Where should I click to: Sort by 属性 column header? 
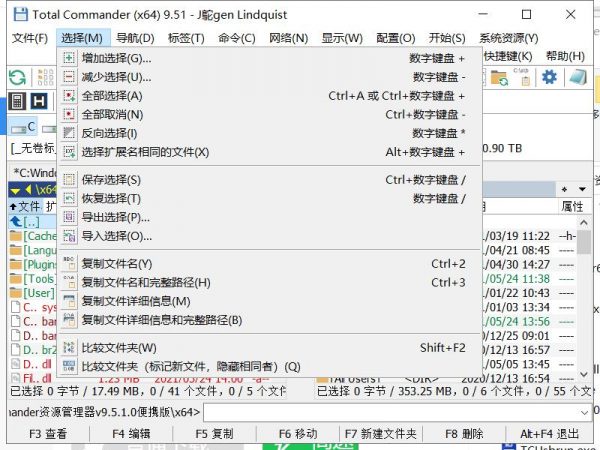click(573, 207)
